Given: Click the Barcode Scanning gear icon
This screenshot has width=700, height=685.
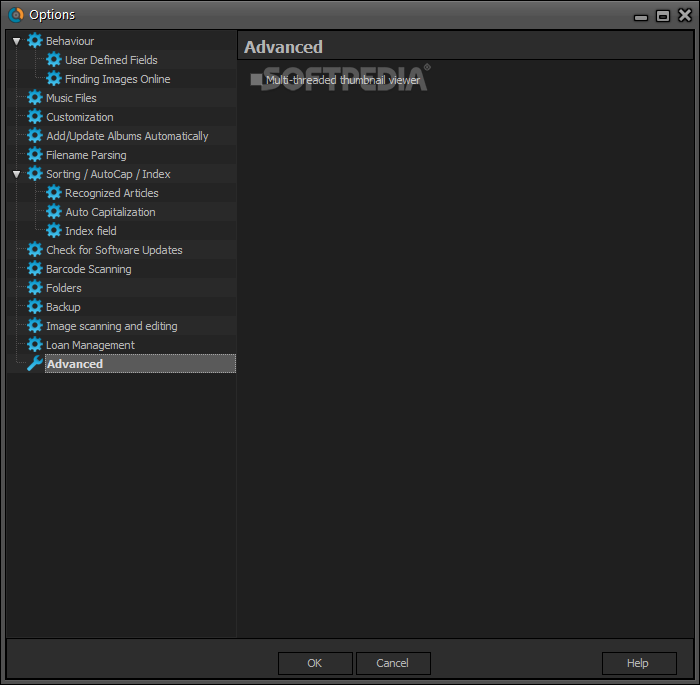Looking at the screenshot, I should [35, 268].
